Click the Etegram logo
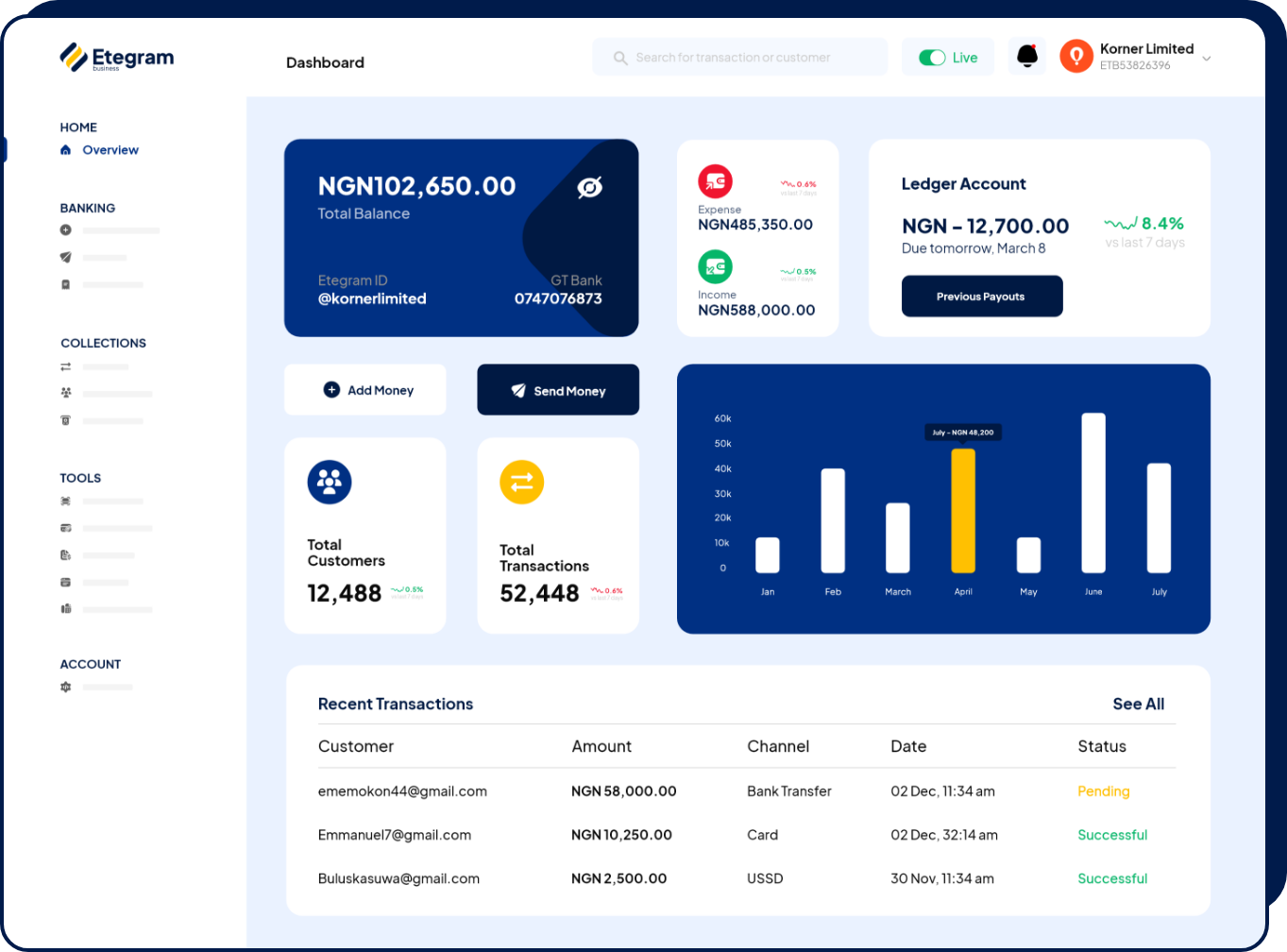The height and width of the screenshot is (952, 1287). tap(115, 56)
